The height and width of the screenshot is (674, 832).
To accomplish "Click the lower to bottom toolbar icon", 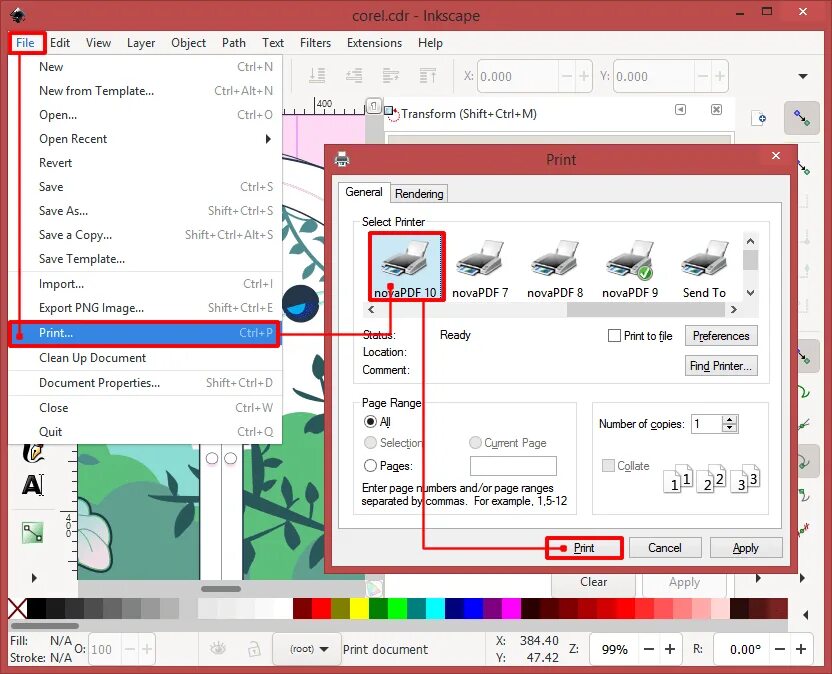I will point(317,76).
